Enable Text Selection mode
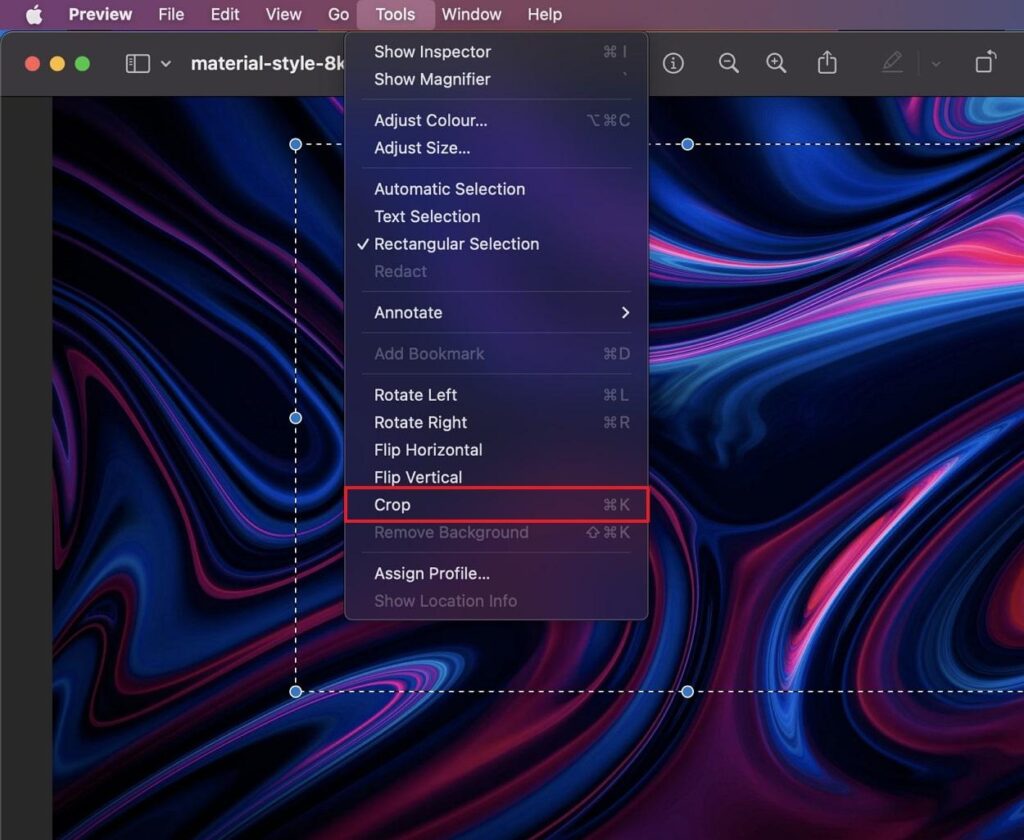 coord(496,216)
